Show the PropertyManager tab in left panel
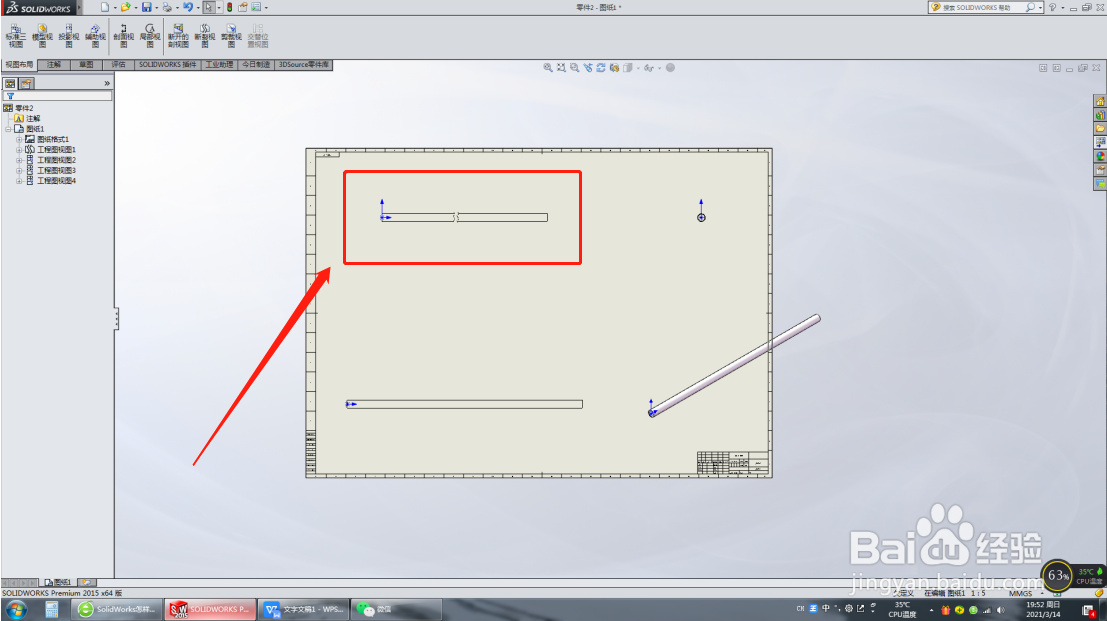This screenshot has width=1107, height=621. click(x=26, y=83)
